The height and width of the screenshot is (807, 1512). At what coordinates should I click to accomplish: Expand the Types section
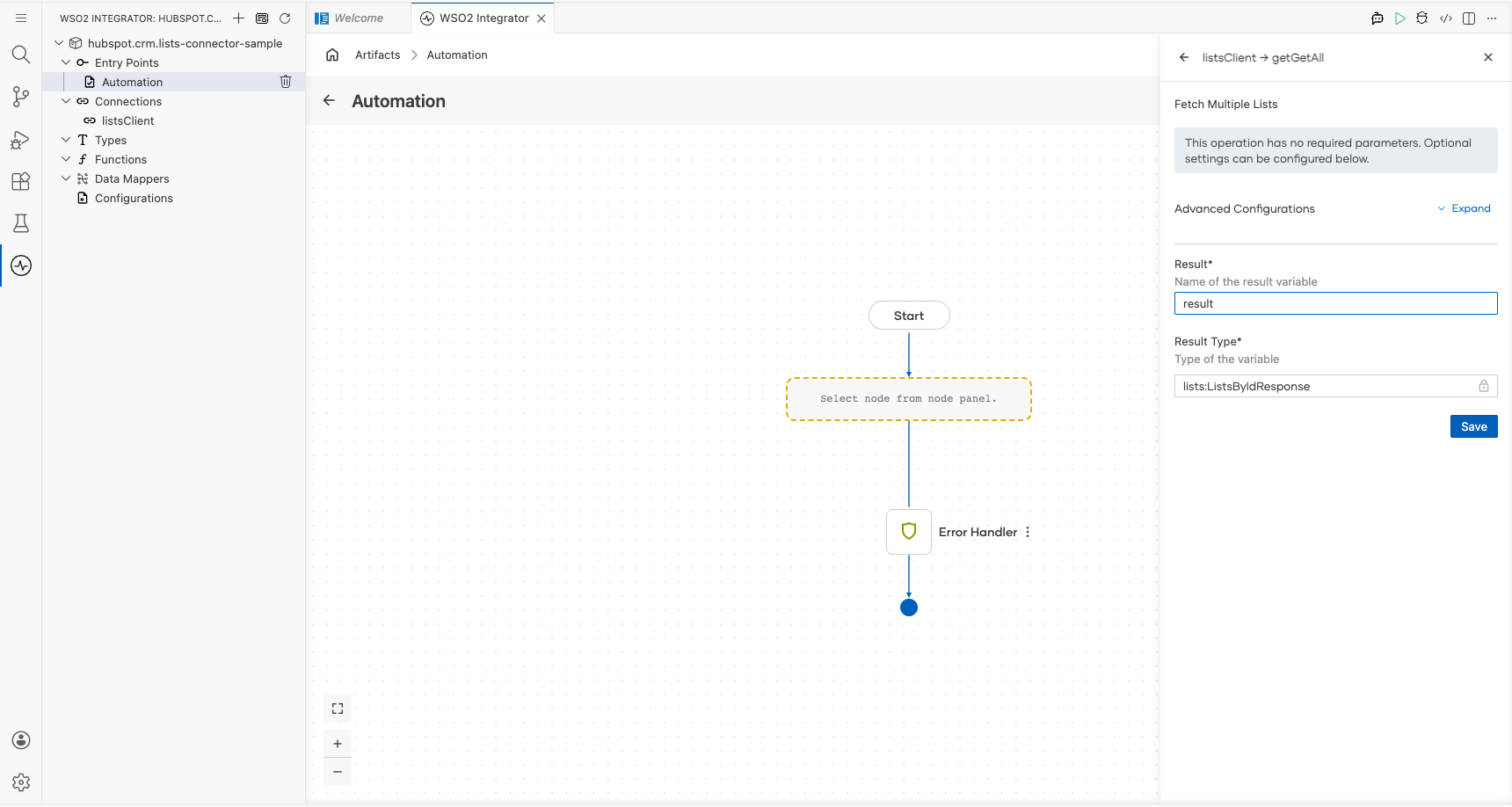pyautogui.click(x=66, y=140)
